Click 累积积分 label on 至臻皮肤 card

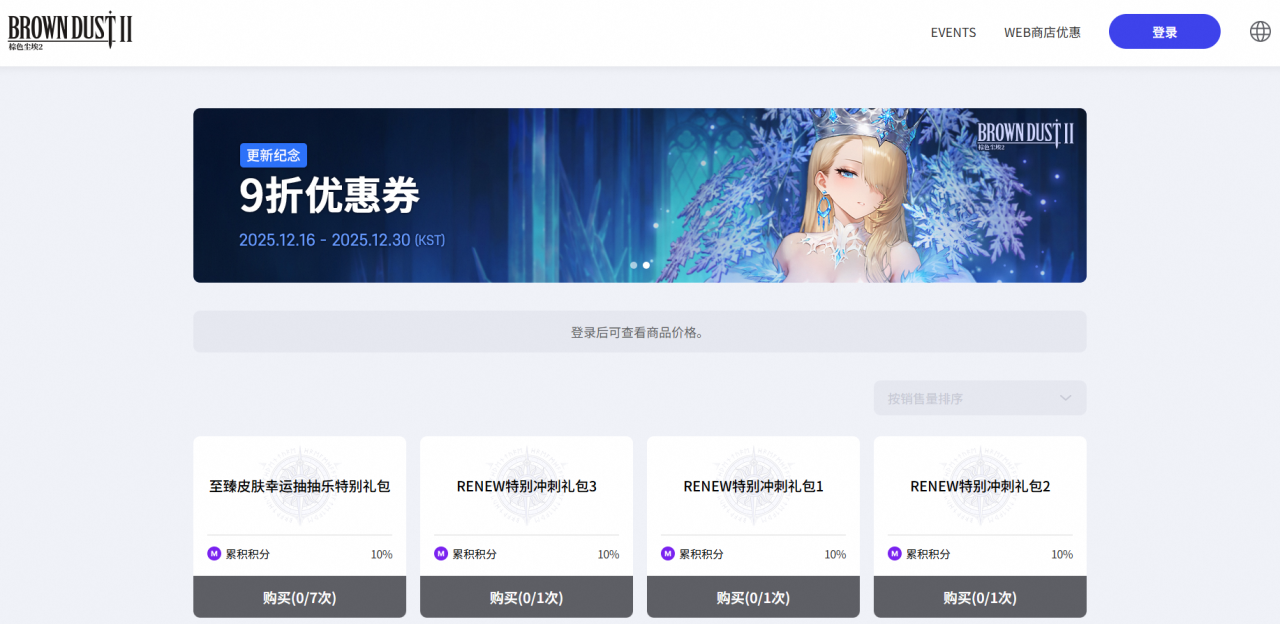pos(247,554)
